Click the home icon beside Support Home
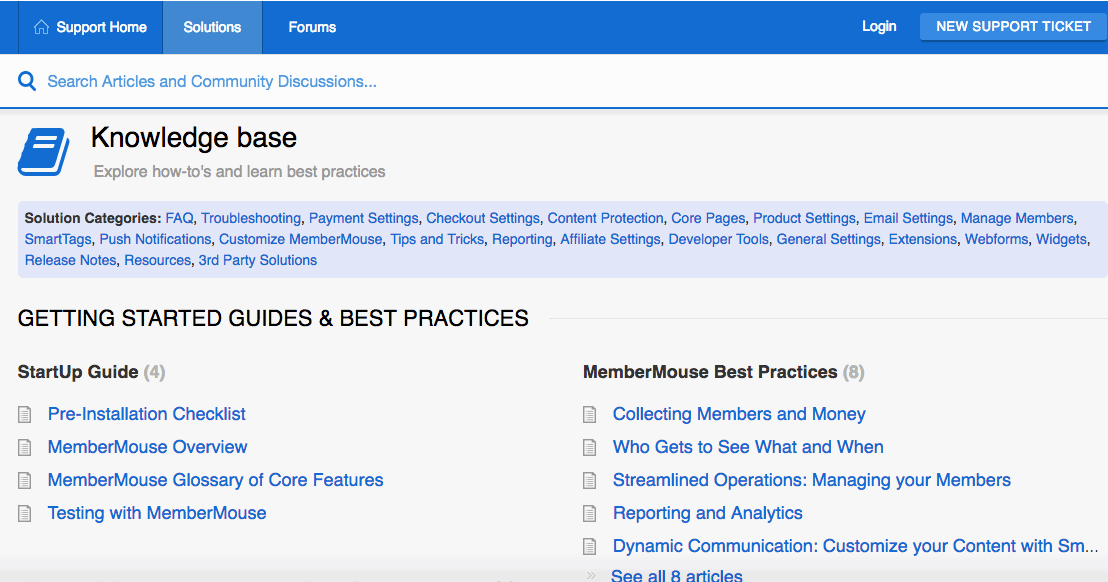1108x582 pixels. [41, 27]
